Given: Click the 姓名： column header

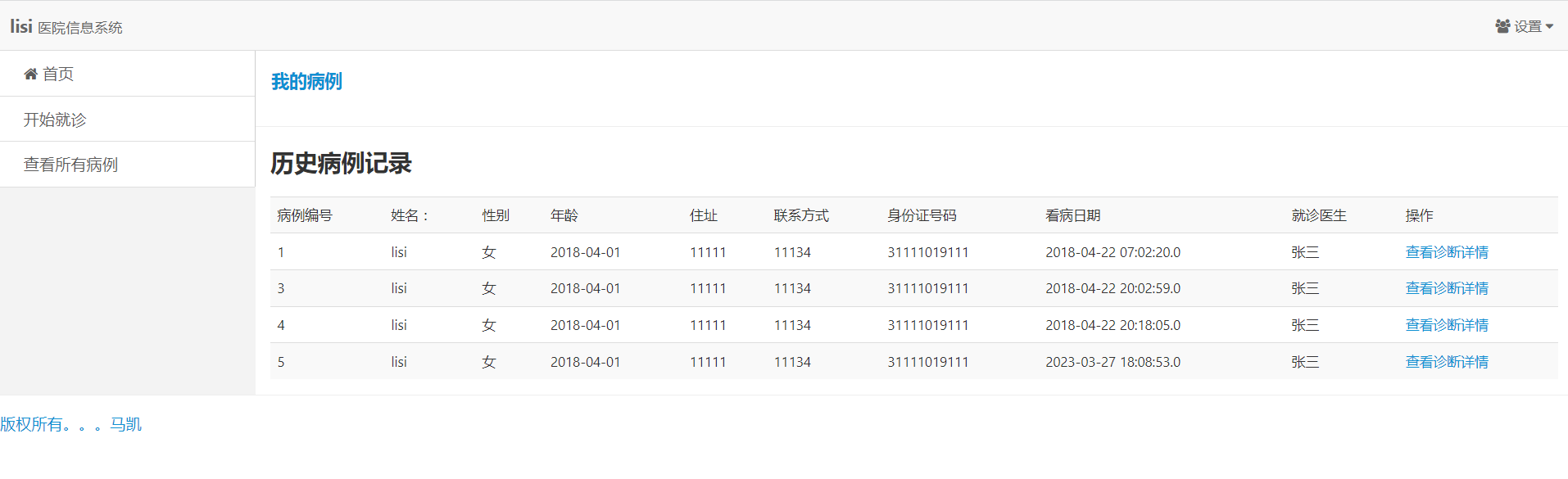Looking at the screenshot, I should [411, 215].
